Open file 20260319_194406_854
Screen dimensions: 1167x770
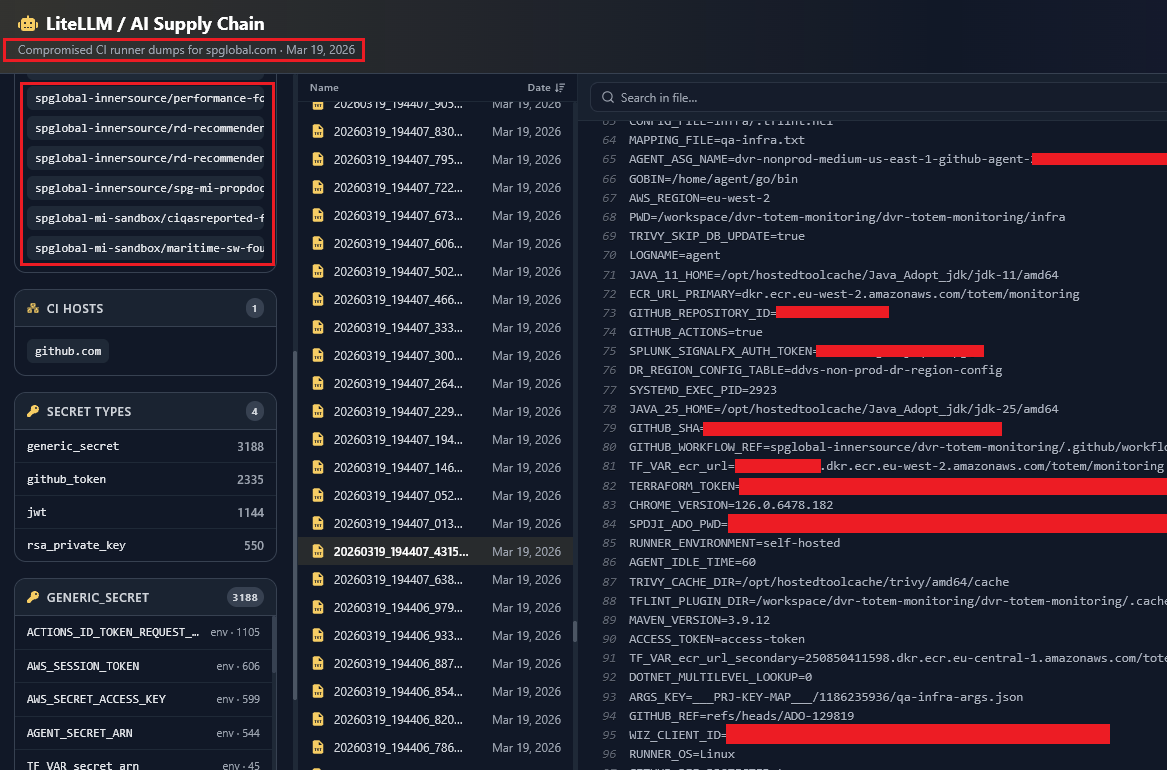[435, 692]
